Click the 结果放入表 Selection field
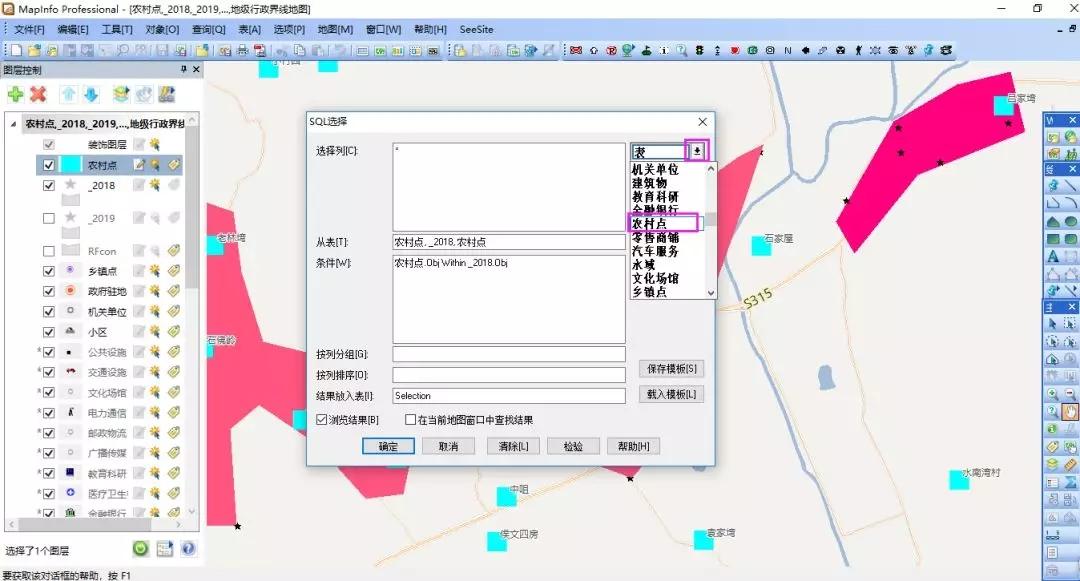The image size is (1080, 581). (509, 396)
